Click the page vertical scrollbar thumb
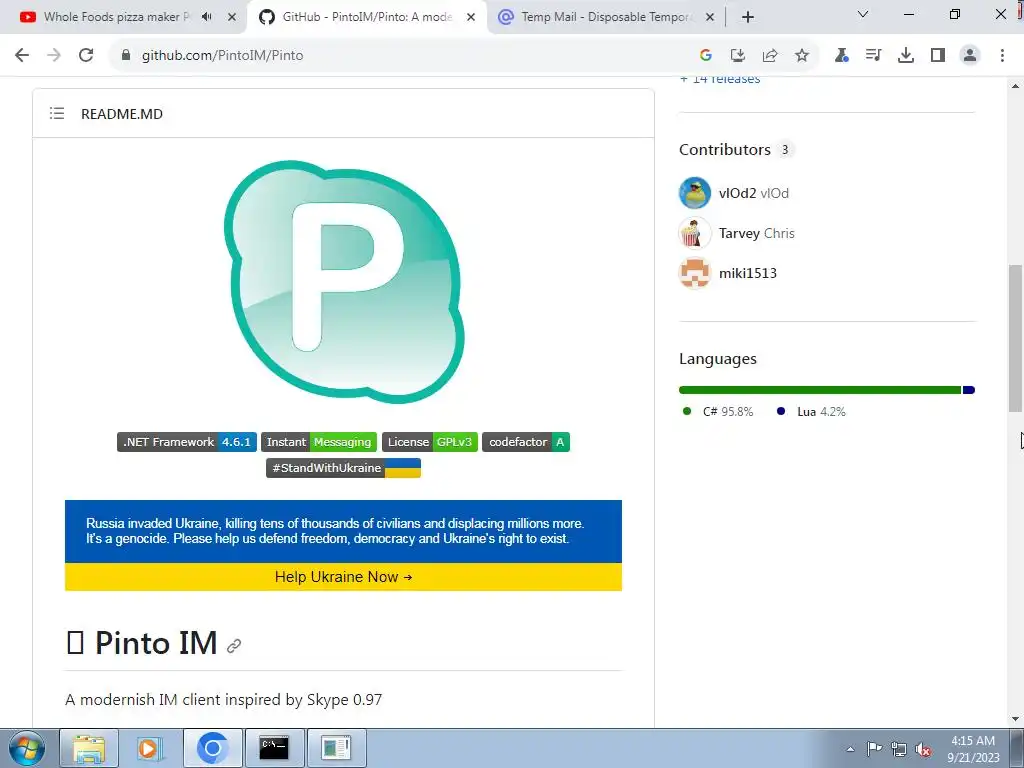This screenshot has height=768, width=1024. [1015, 338]
